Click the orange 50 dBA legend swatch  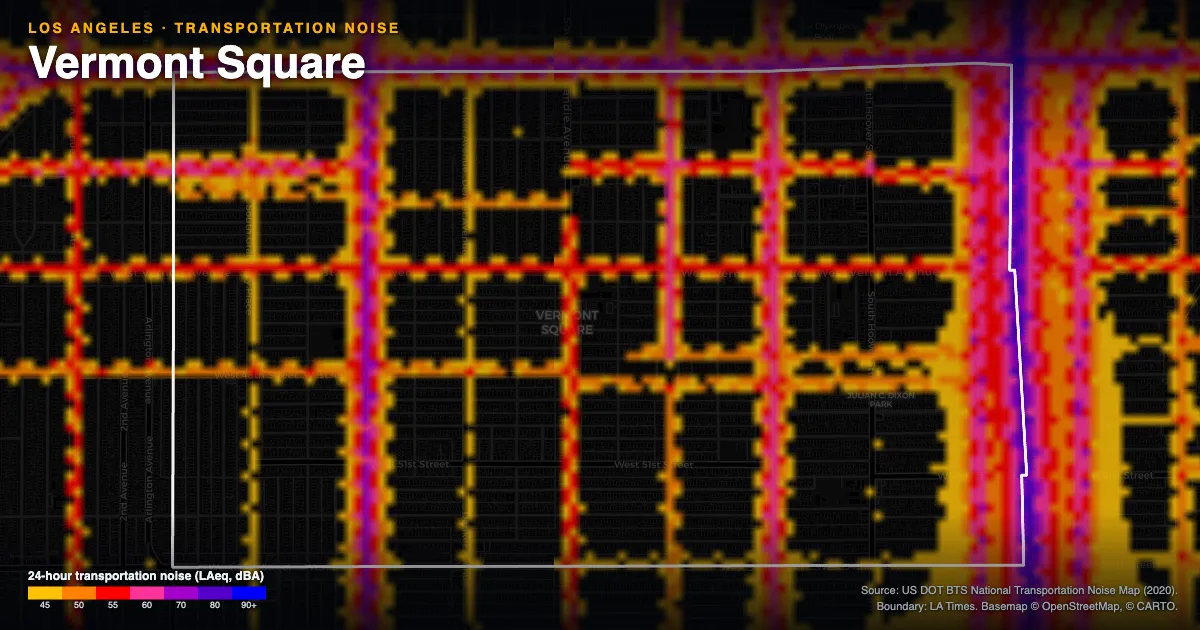[79, 592]
